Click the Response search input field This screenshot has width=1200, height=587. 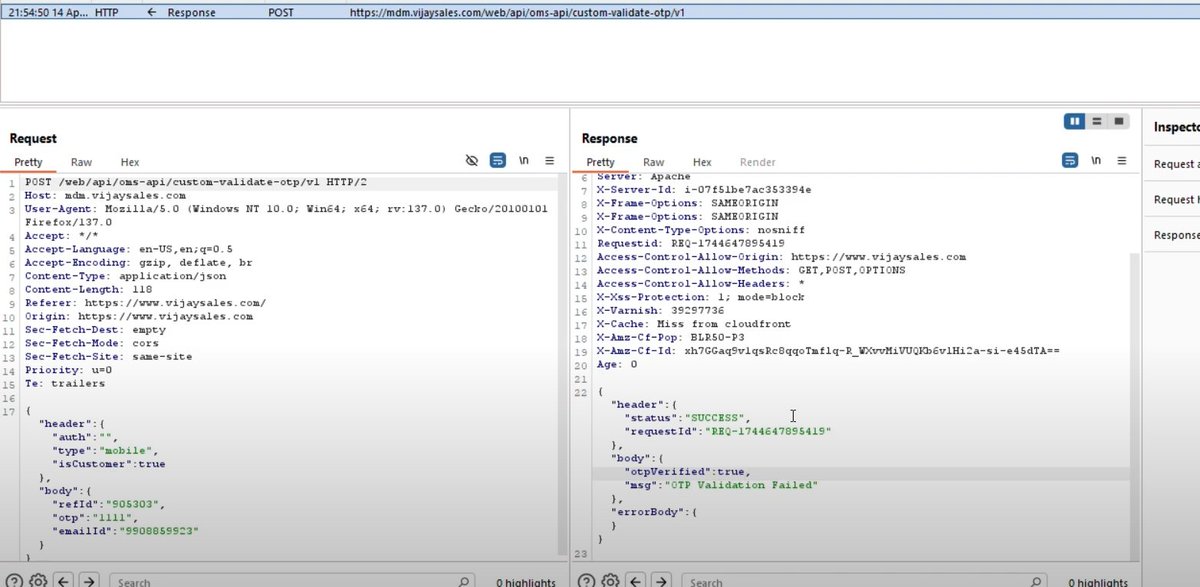pos(865,581)
